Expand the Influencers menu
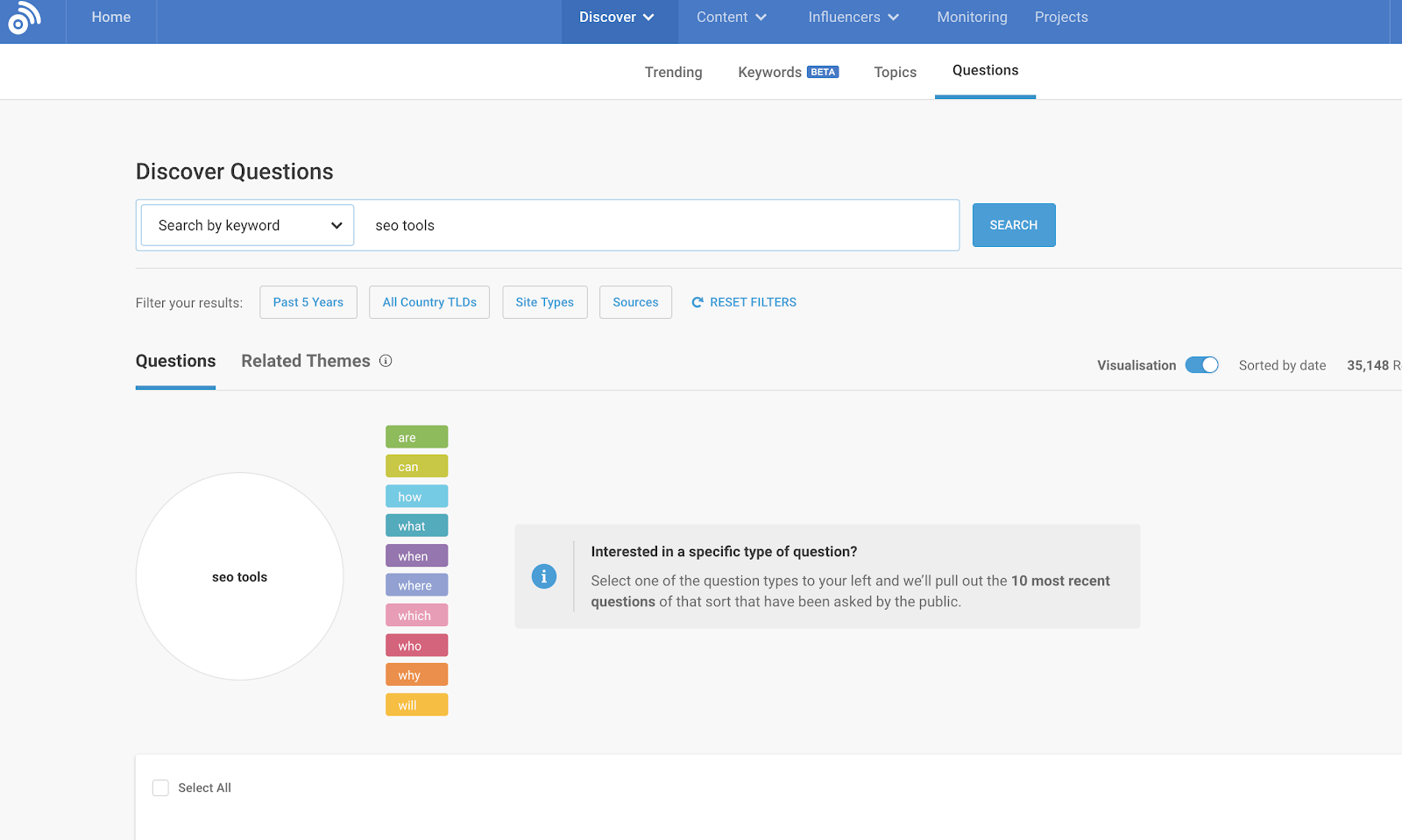 pyautogui.click(x=853, y=18)
